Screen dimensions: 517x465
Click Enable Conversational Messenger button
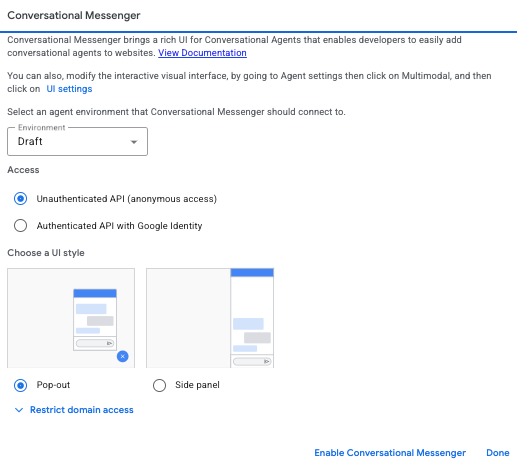click(x=390, y=453)
